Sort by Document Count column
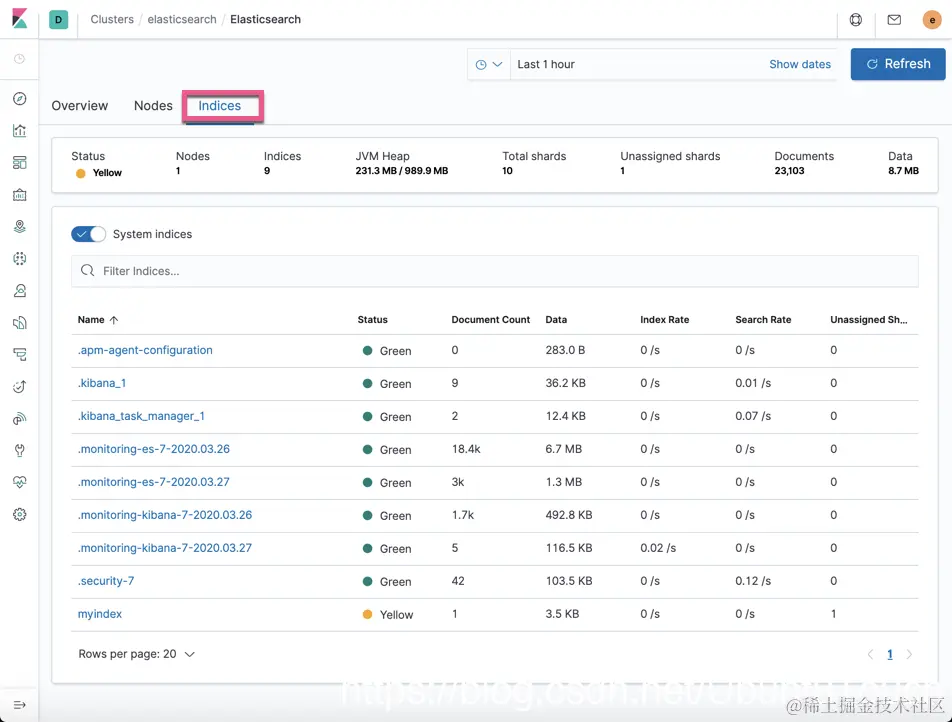952x722 pixels. pyautogui.click(x=491, y=319)
